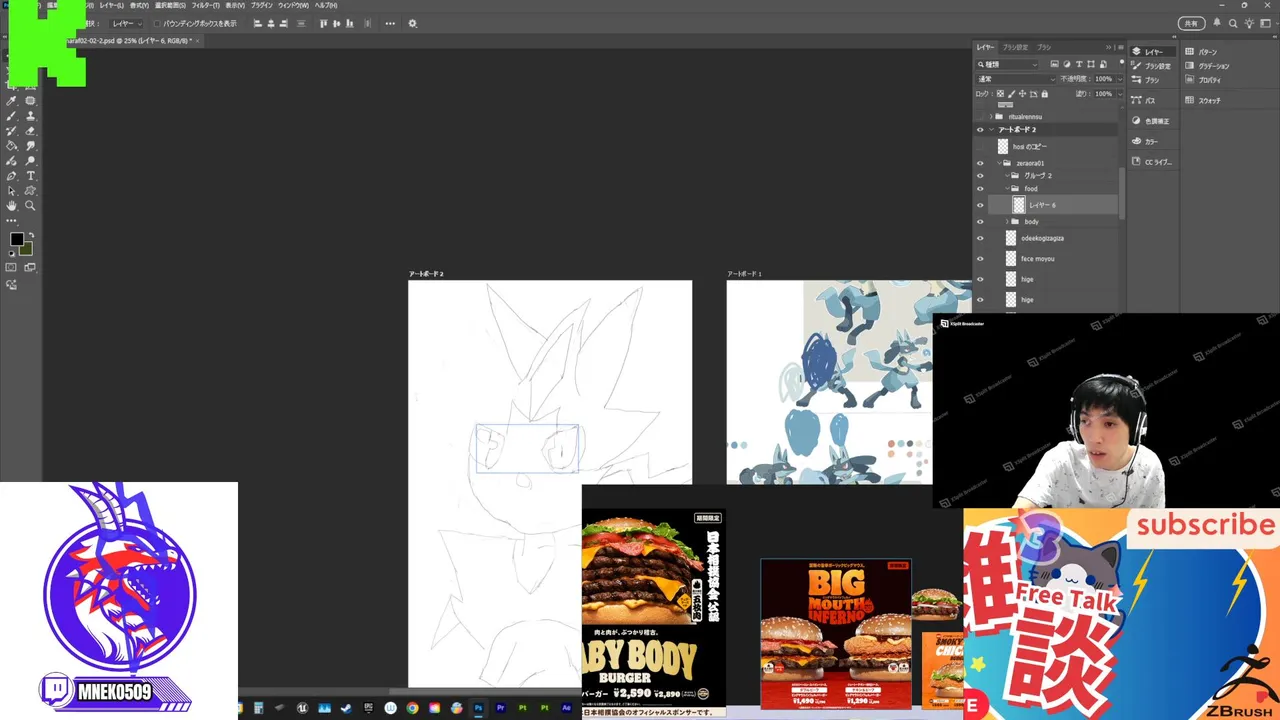Select the Zoom magnifier tool
1280x720 pixels.
coord(30,206)
